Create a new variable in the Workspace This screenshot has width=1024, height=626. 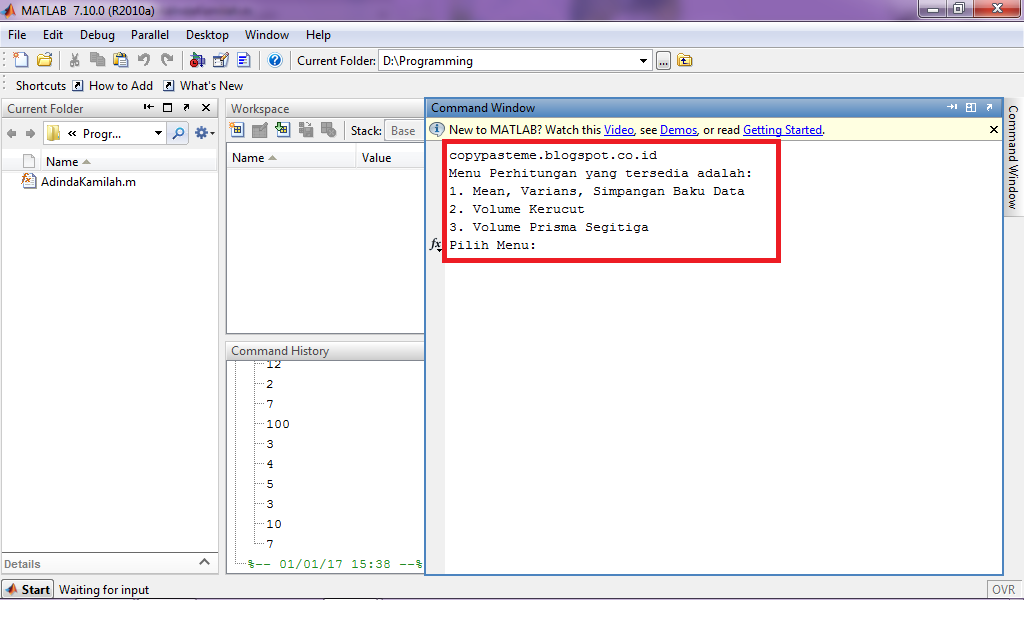pyautogui.click(x=237, y=130)
